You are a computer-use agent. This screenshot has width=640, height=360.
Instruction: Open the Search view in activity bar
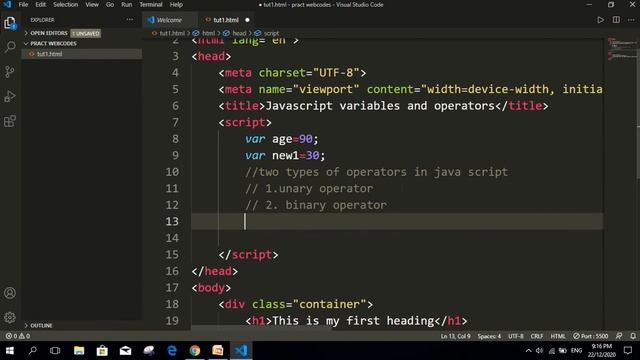pos(10,47)
